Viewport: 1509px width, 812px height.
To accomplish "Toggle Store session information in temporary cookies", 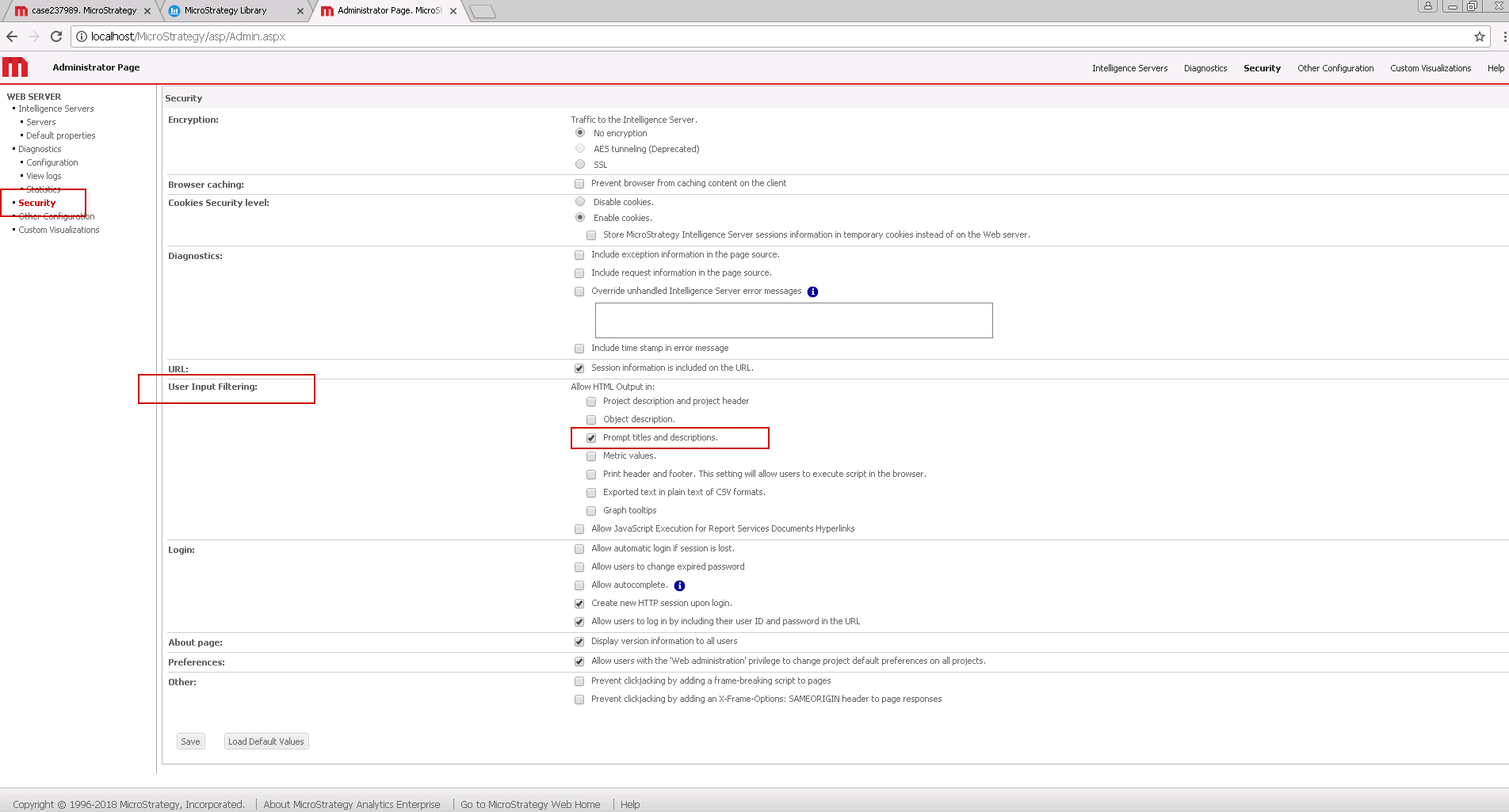I will 591,235.
